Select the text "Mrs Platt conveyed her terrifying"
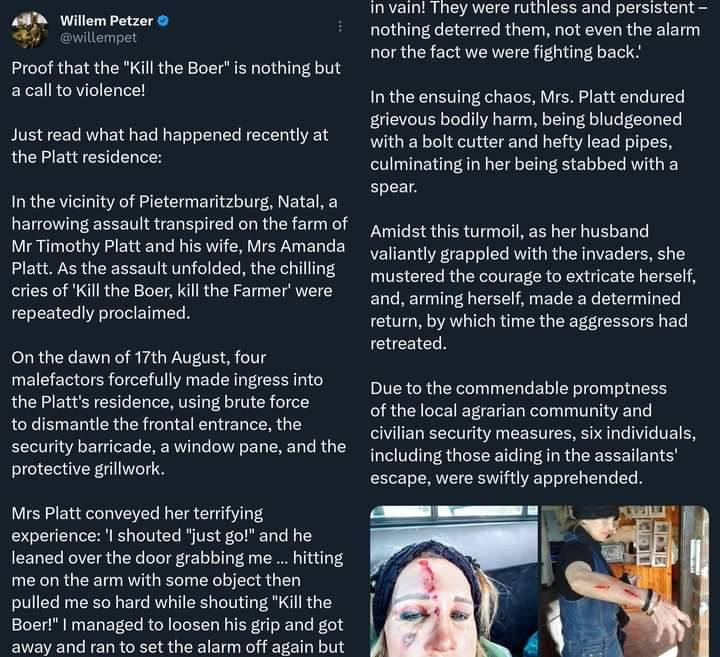 [137, 513]
